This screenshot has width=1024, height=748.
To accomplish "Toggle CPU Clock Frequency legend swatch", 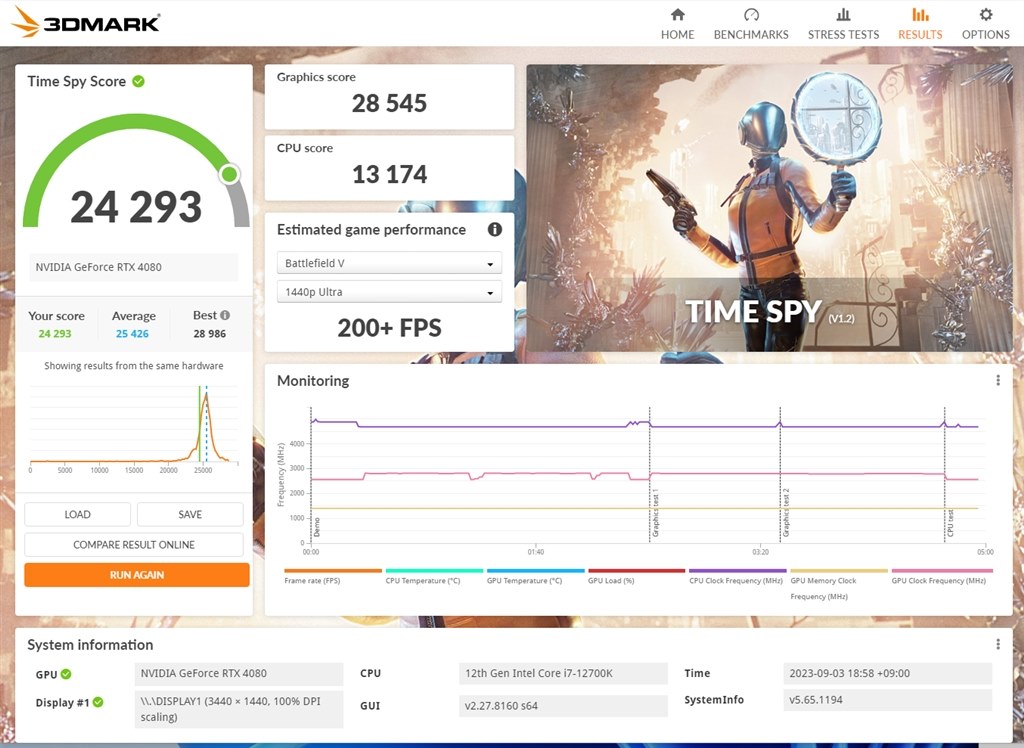I will click(x=738, y=570).
